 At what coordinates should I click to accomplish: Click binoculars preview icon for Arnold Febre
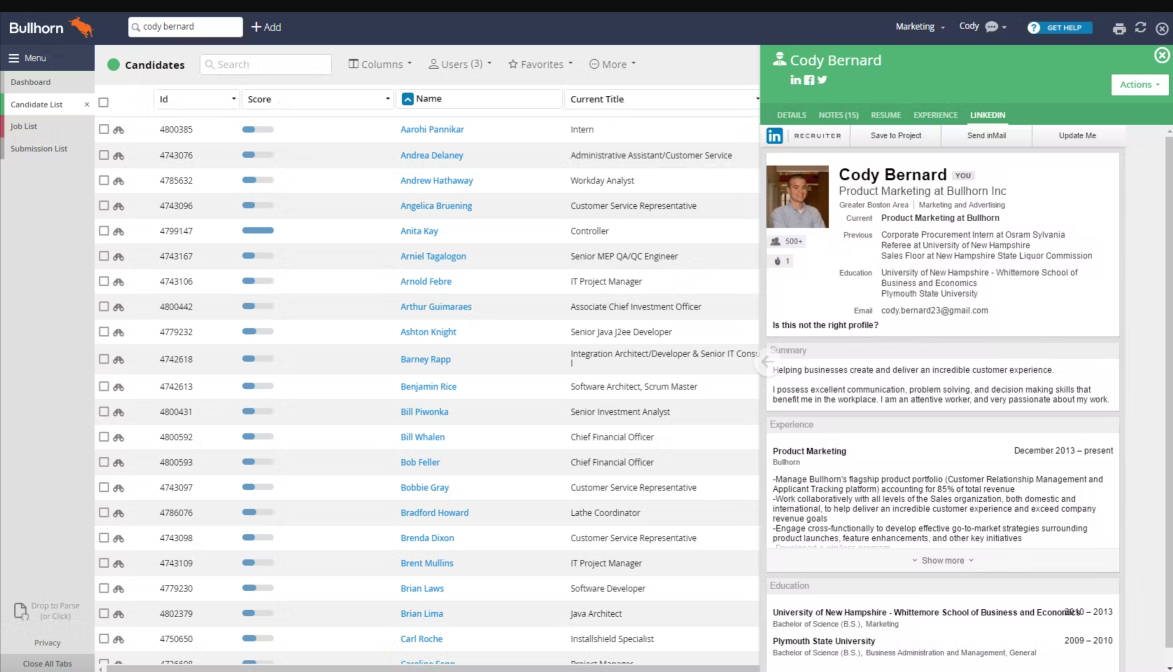[x=118, y=281]
